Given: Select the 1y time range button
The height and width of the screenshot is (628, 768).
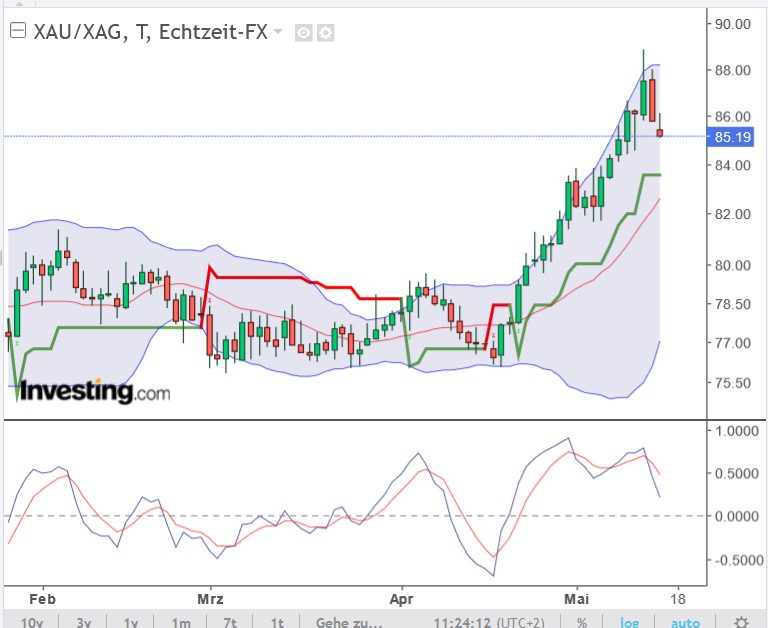Looking at the screenshot, I should [130, 623].
